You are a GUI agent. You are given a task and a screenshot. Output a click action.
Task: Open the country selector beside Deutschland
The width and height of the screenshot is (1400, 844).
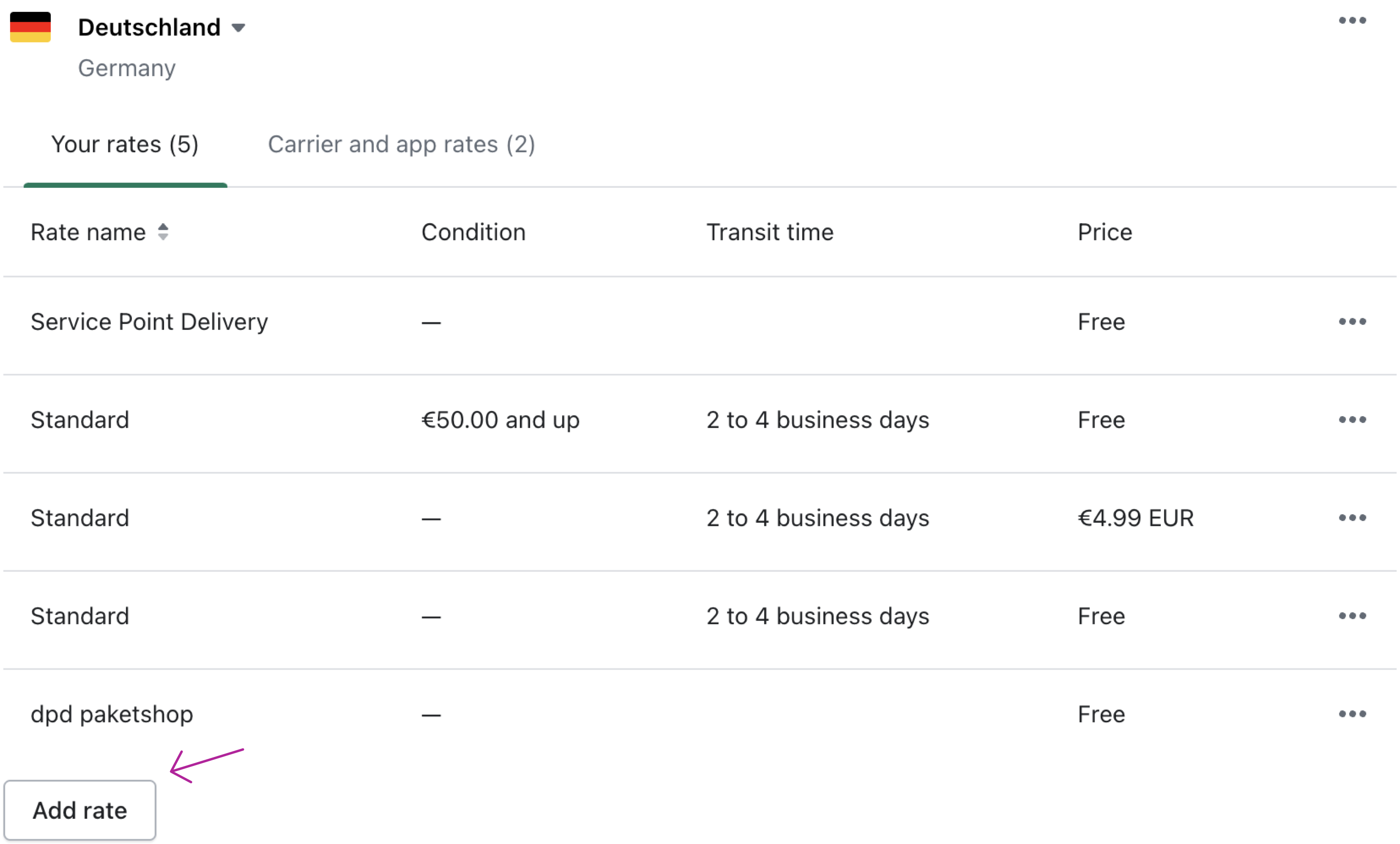click(239, 27)
